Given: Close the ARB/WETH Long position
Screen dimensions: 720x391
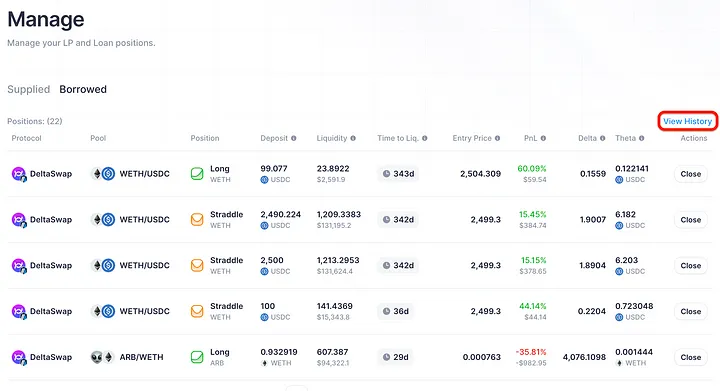Looking at the screenshot, I should 691,357.
